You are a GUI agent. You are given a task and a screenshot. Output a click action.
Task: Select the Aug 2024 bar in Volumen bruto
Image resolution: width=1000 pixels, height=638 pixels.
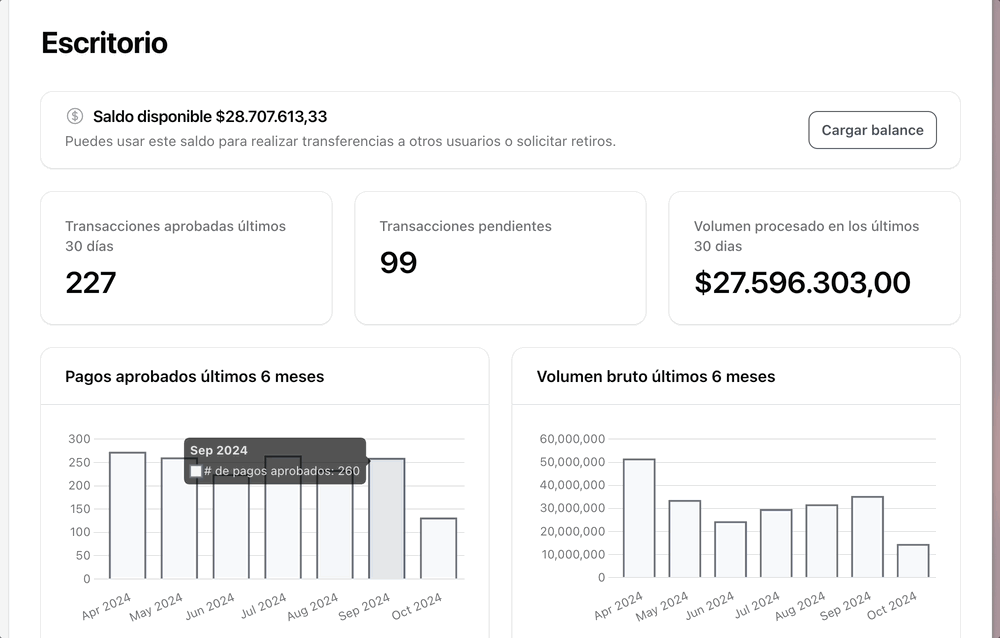tap(821, 541)
